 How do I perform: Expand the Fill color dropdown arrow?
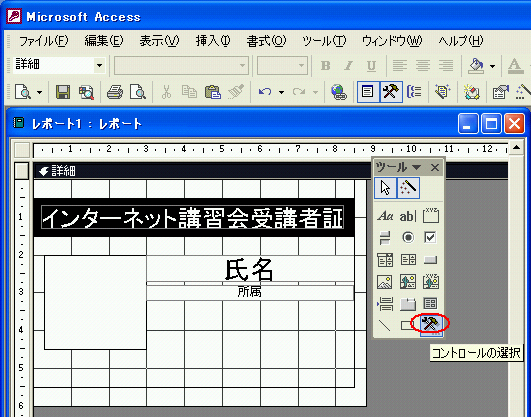(x=492, y=66)
